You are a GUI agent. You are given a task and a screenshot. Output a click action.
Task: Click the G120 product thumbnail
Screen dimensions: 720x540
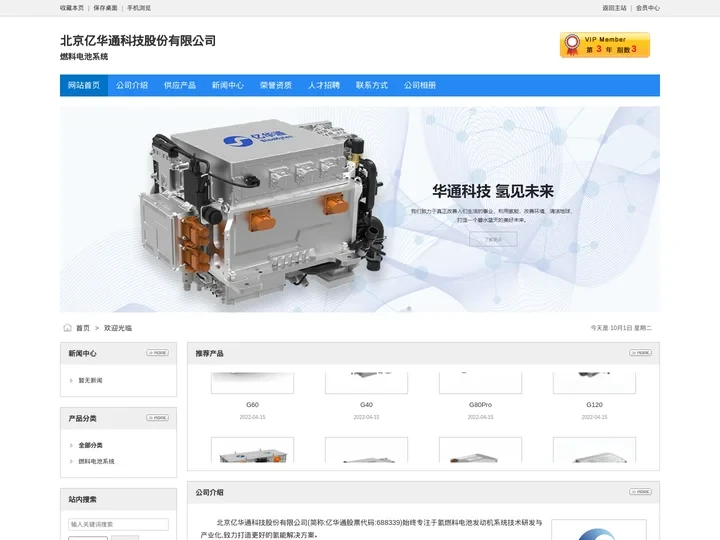[594, 383]
